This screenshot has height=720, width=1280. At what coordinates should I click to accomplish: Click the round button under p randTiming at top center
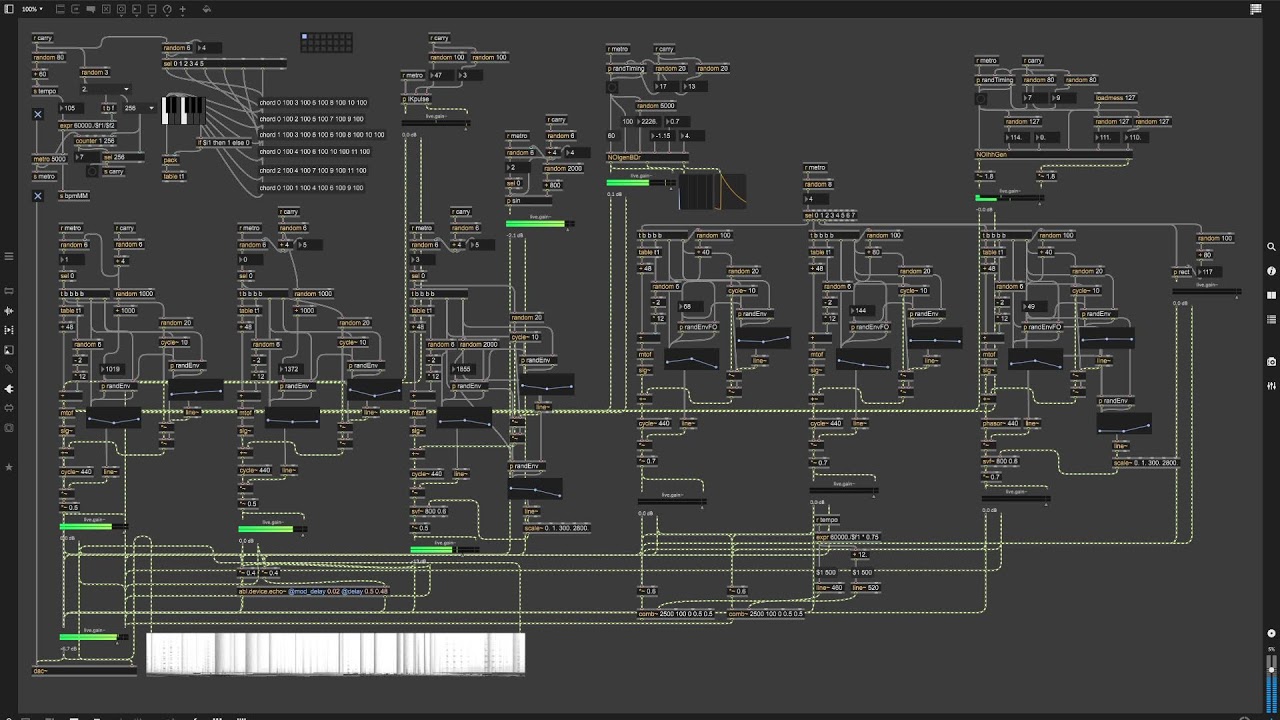pyautogui.click(x=613, y=88)
